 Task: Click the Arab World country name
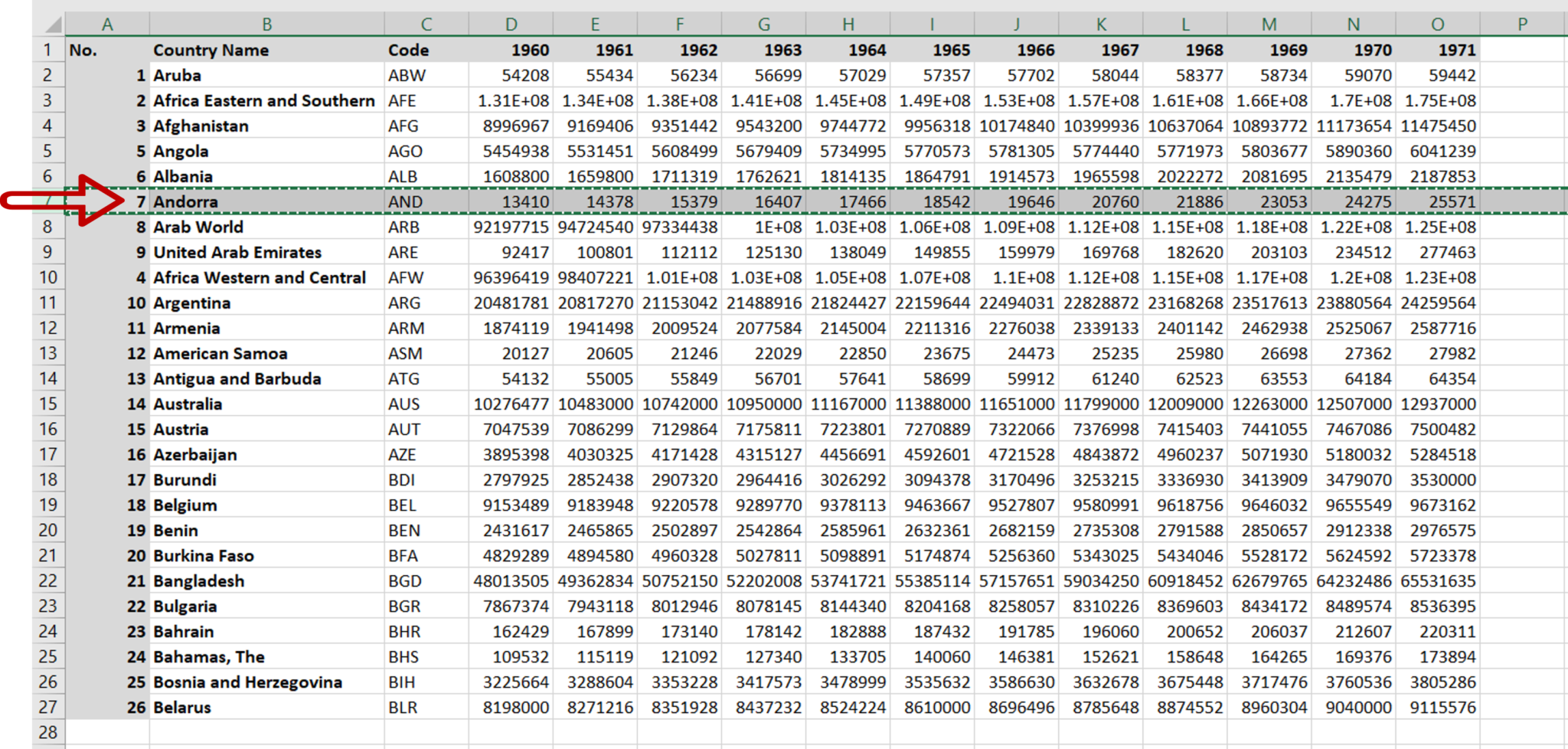tap(198, 227)
